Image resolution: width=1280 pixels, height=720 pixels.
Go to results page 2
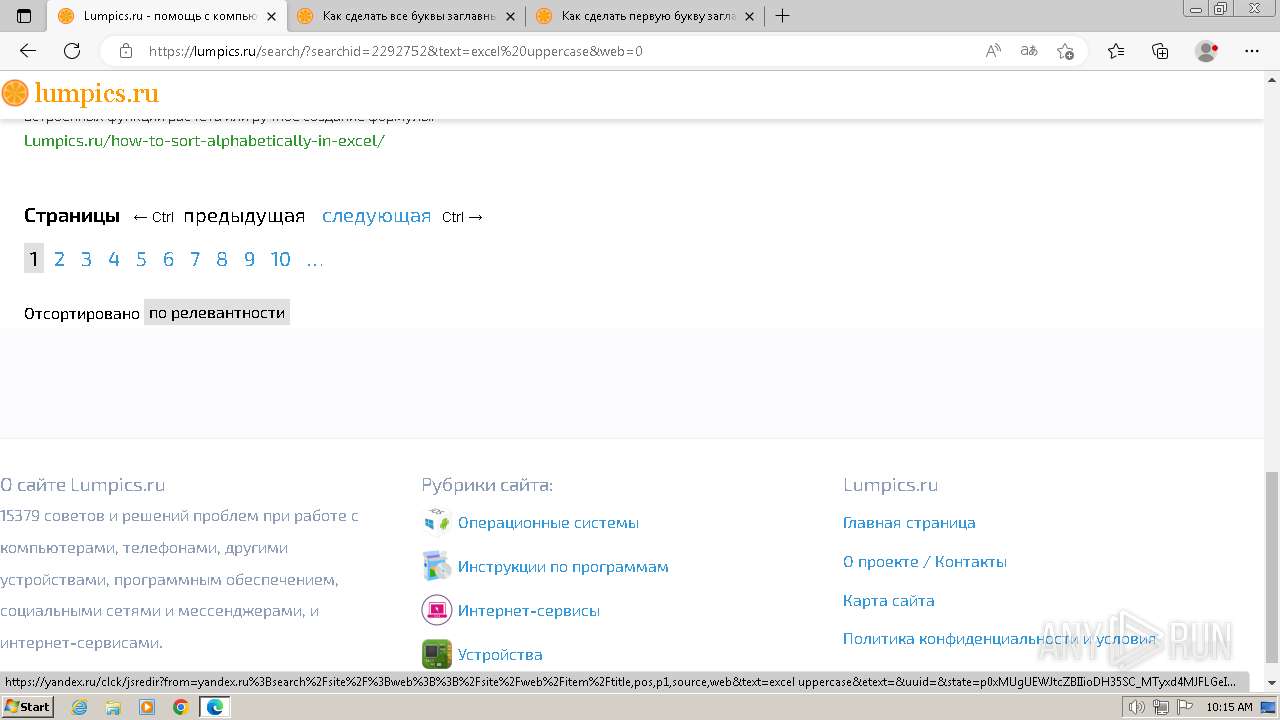pos(59,260)
